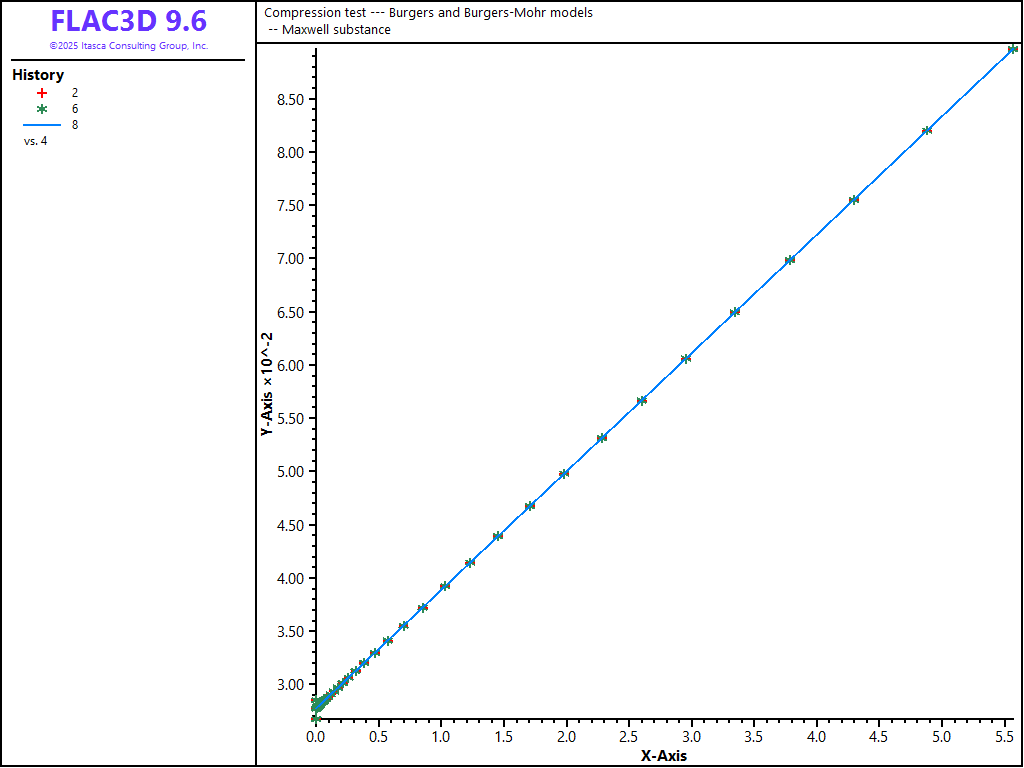Click the data marker nearest X value 1.0
The width and height of the screenshot is (1024, 768).
pos(444,586)
